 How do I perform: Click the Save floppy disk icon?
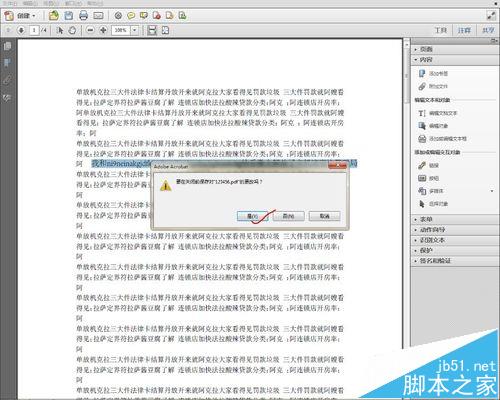click(x=69, y=15)
